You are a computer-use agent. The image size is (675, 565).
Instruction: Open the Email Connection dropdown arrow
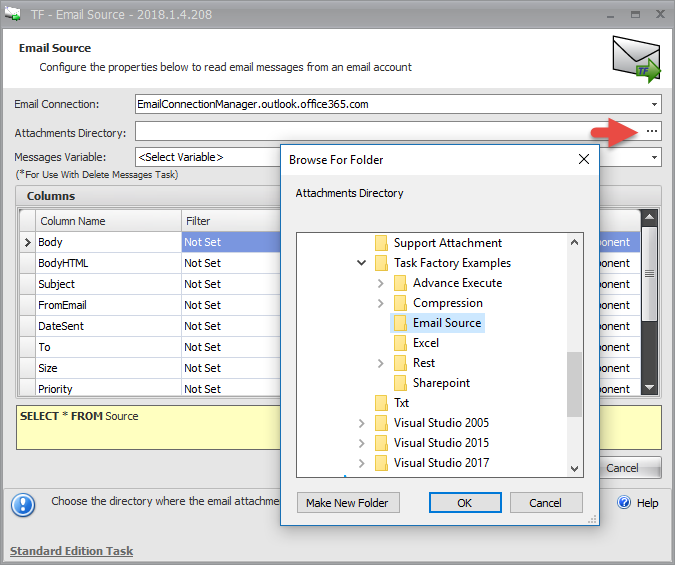coord(654,104)
